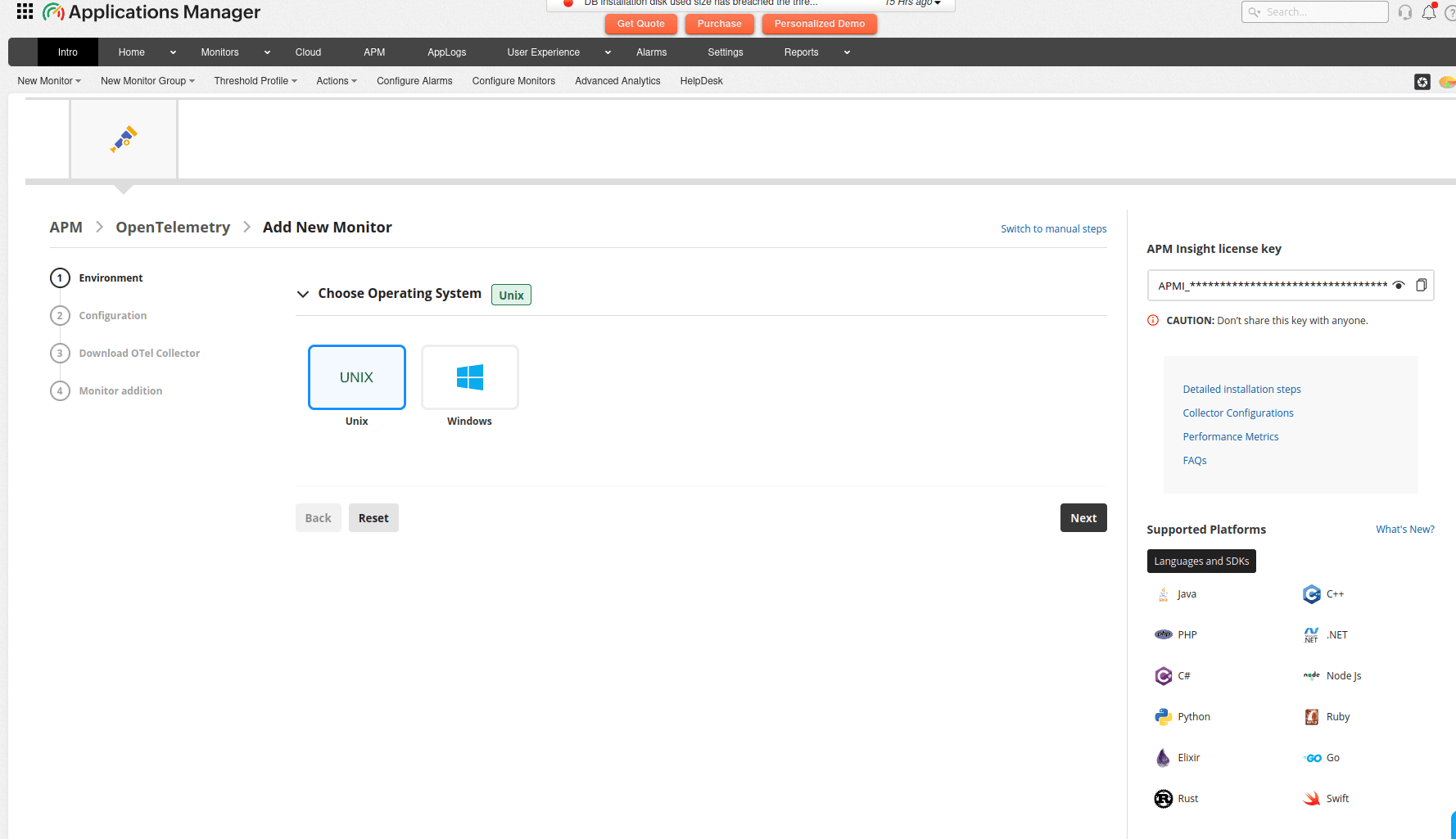This screenshot has height=839, width=1456.
Task: Reveal the license key with eye icon
Action: (x=1399, y=286)
